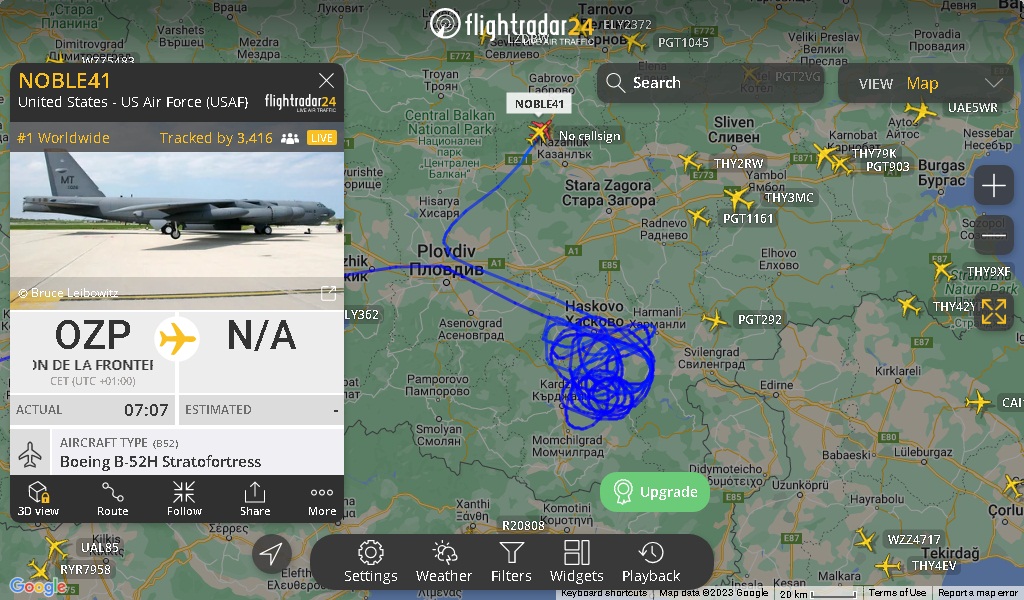This screenshot has width=1024, height=600.
Task: Follow the NOBLE41 aircraft
Action: pyautogui.click(x=184, y=499)
